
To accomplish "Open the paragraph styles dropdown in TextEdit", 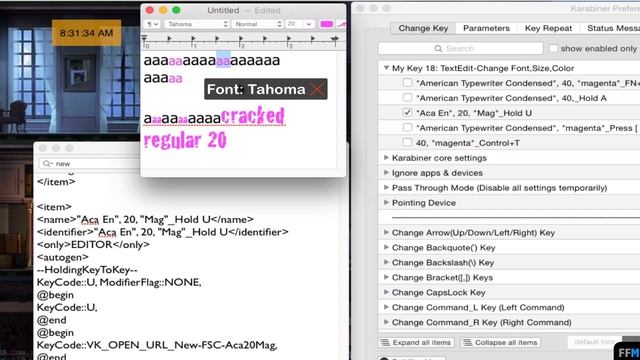I will [152, 24].
